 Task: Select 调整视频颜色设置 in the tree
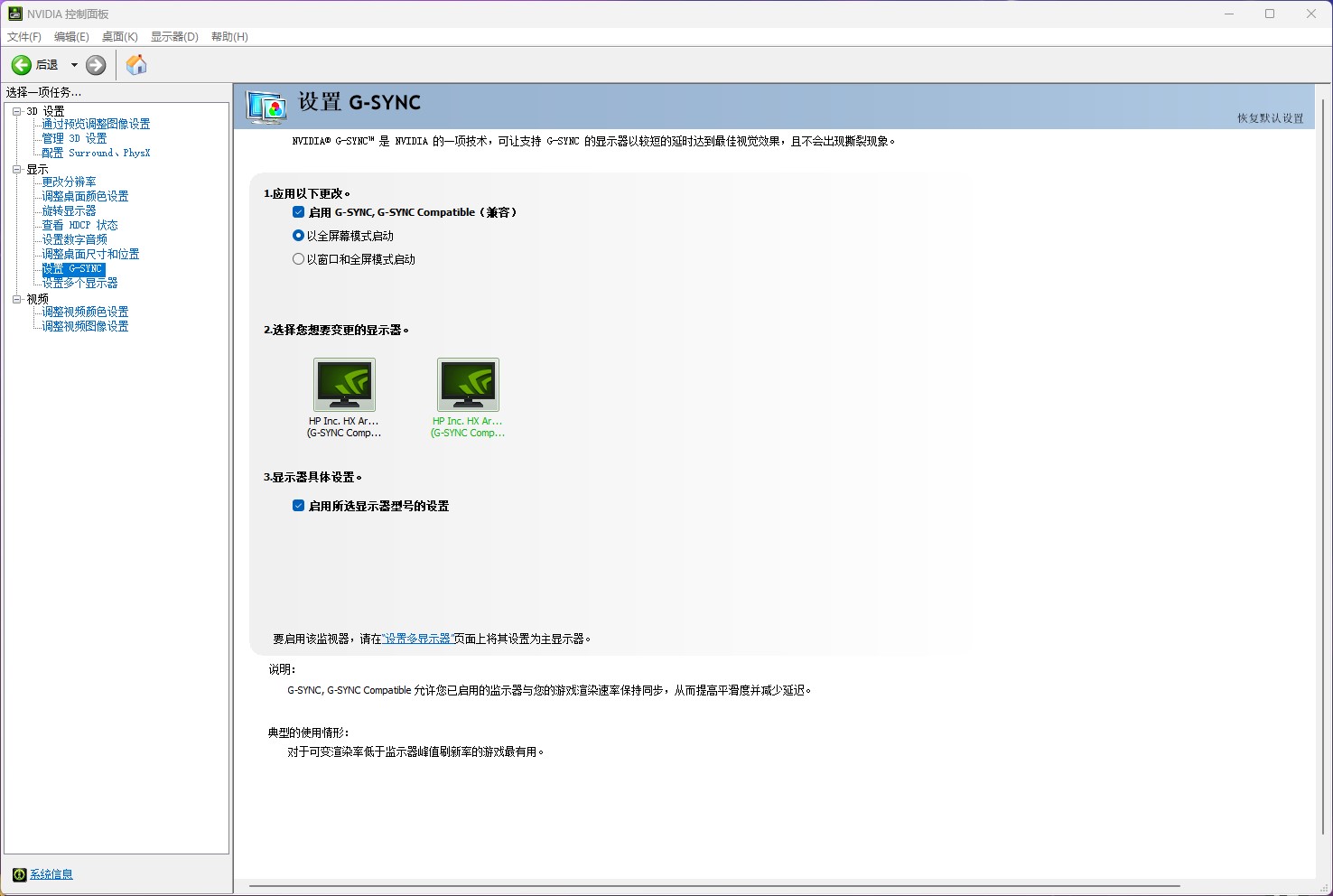[x=85, y=313]
